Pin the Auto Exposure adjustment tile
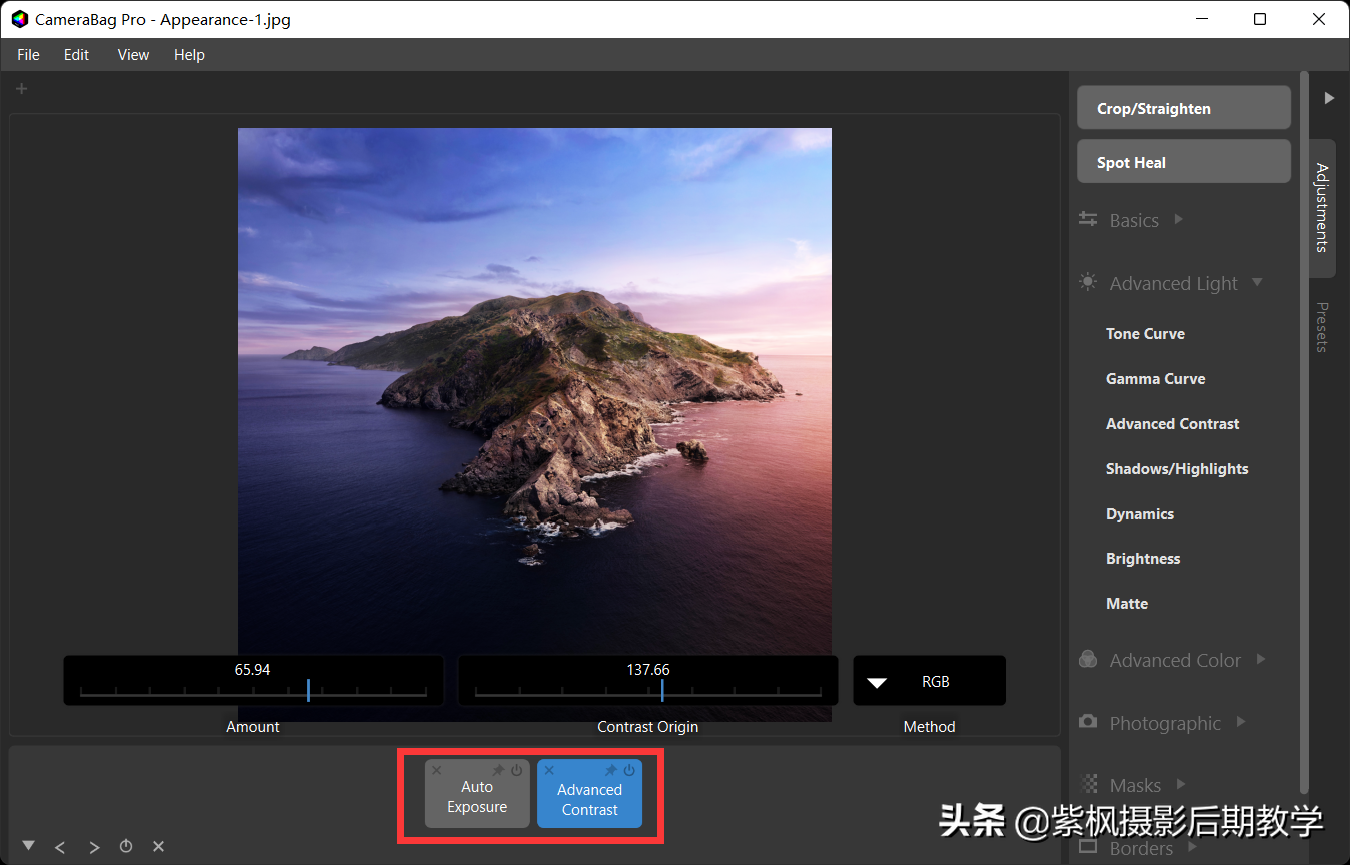Screen dimensions: 1350x865 pyautogui.click(x=498, y=770)
